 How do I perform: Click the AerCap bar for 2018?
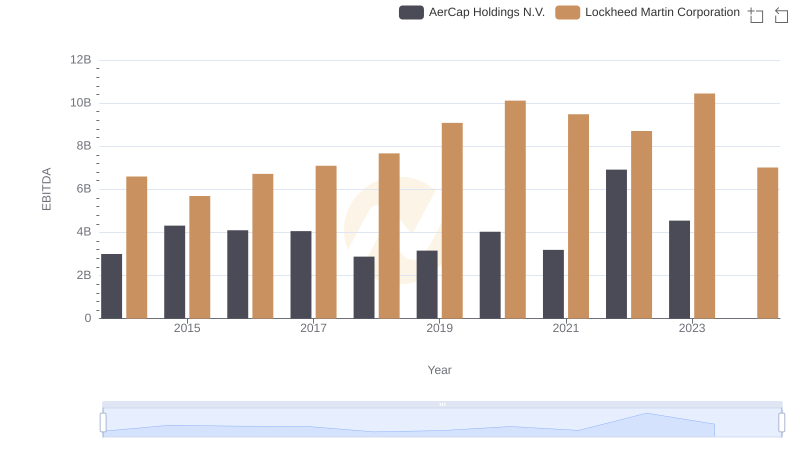point(364,288)
